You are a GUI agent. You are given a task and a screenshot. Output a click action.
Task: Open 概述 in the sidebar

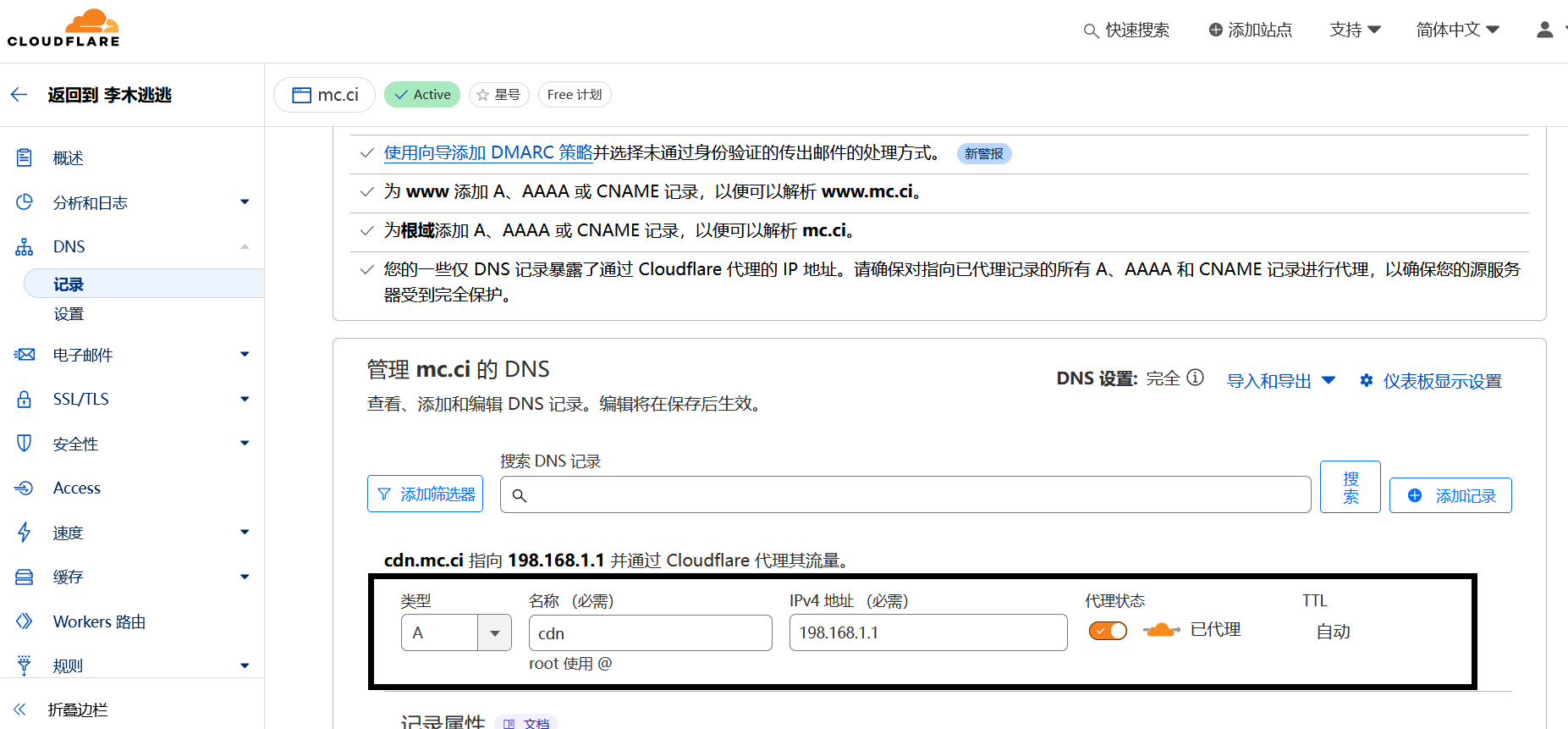click(x=69, y=157)
